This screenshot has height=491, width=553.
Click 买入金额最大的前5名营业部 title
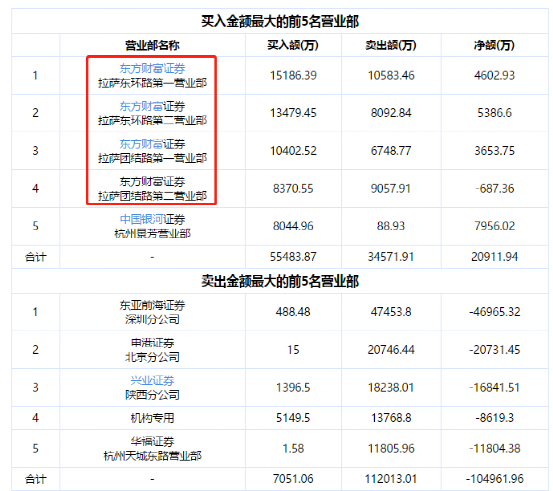280,22
